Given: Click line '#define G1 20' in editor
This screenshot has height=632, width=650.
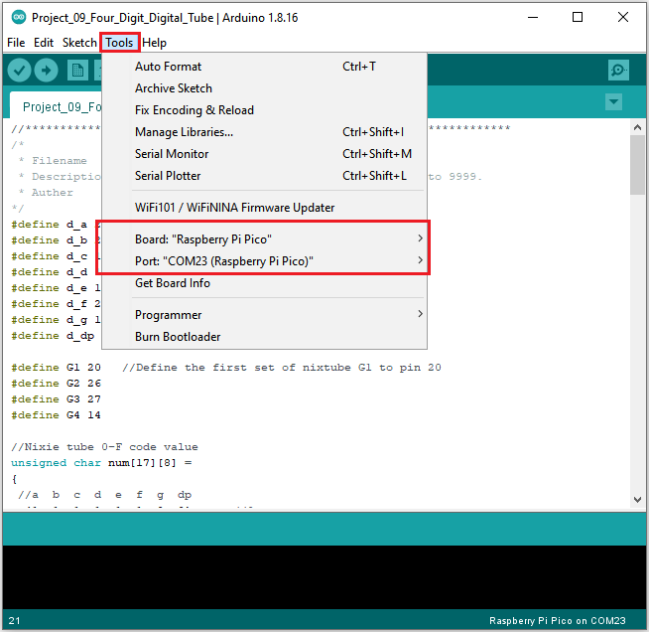Looking at the screenshot, I should (x=56, y=367).
